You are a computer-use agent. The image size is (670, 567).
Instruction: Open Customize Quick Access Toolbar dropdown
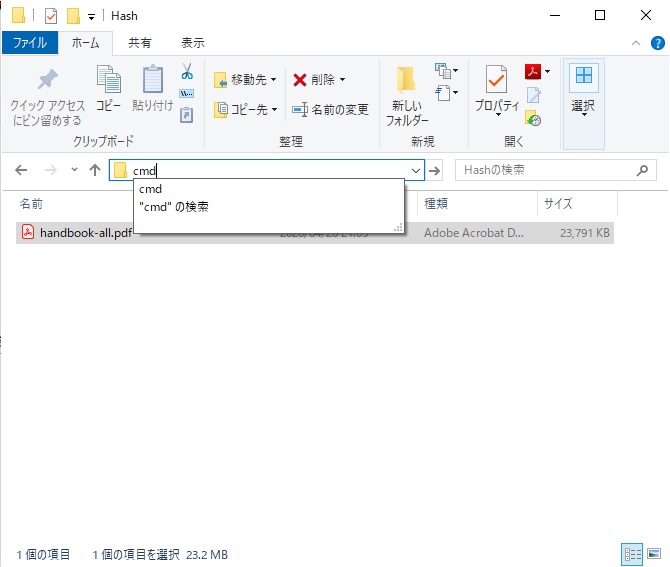(x=91, y=17)
